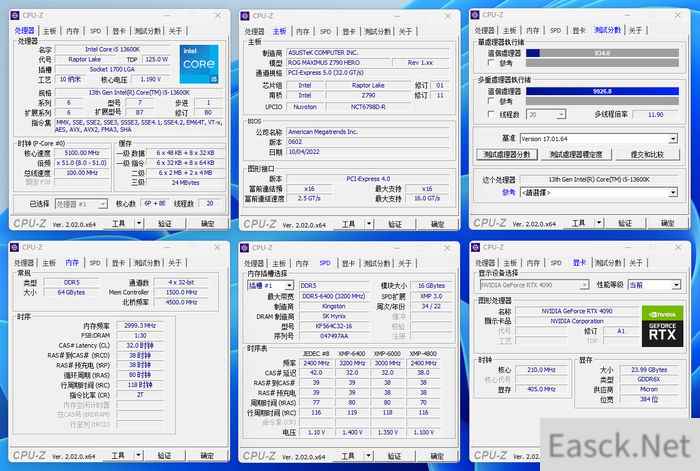Click the CPU-Z title icon in graphics window

click(x=475, y=247)
